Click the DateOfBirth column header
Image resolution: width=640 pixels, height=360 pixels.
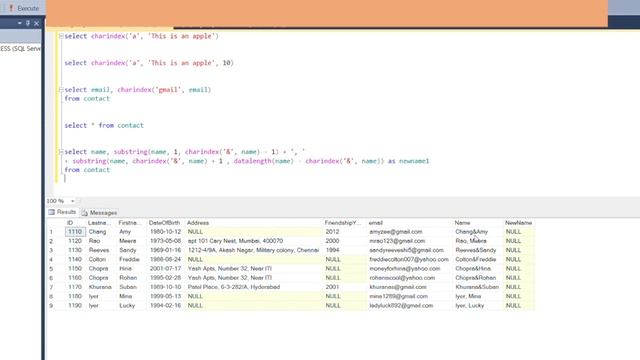click(x=165, y=223)
